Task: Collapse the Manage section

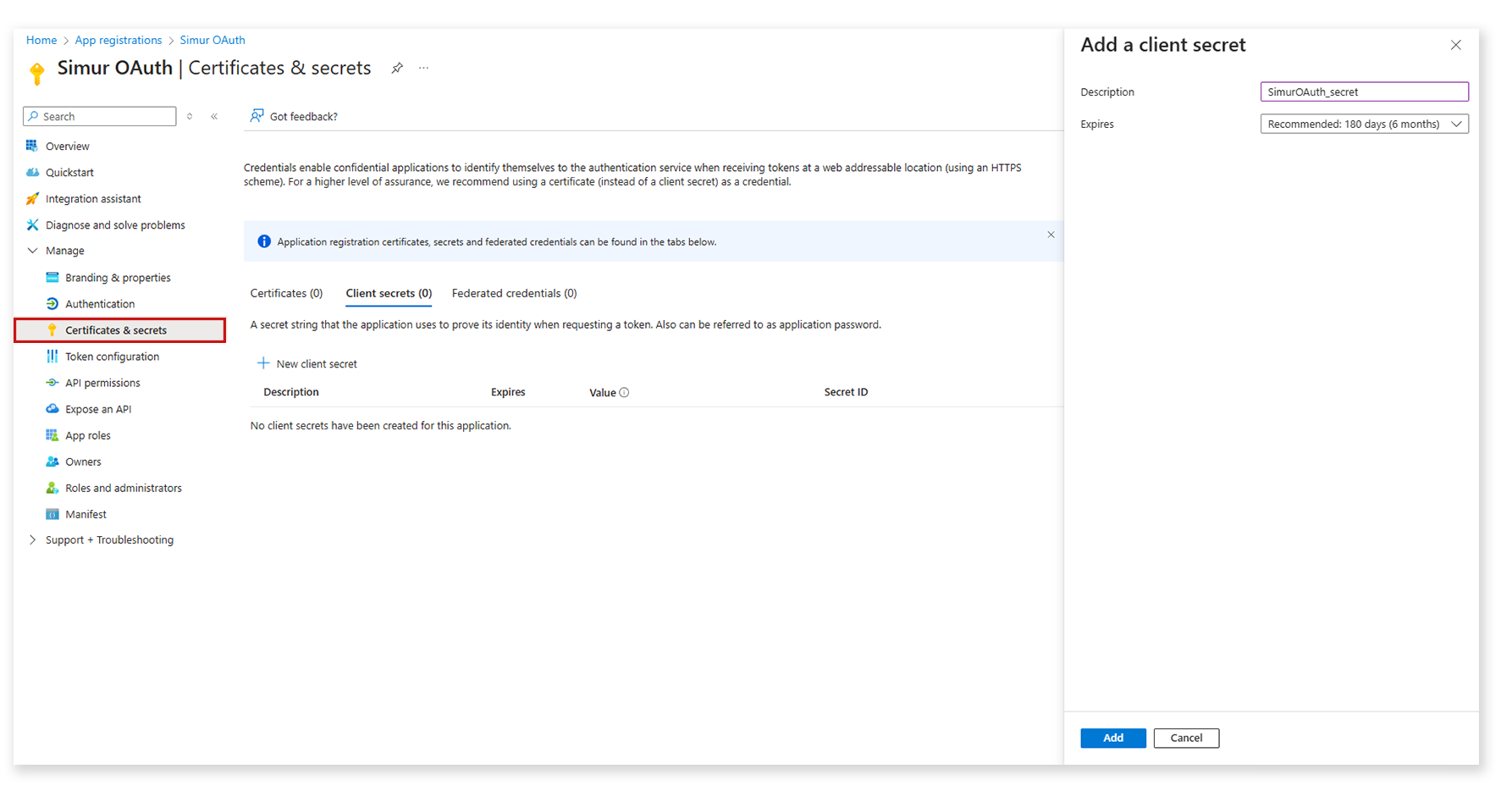Action: tap(32, 250)
